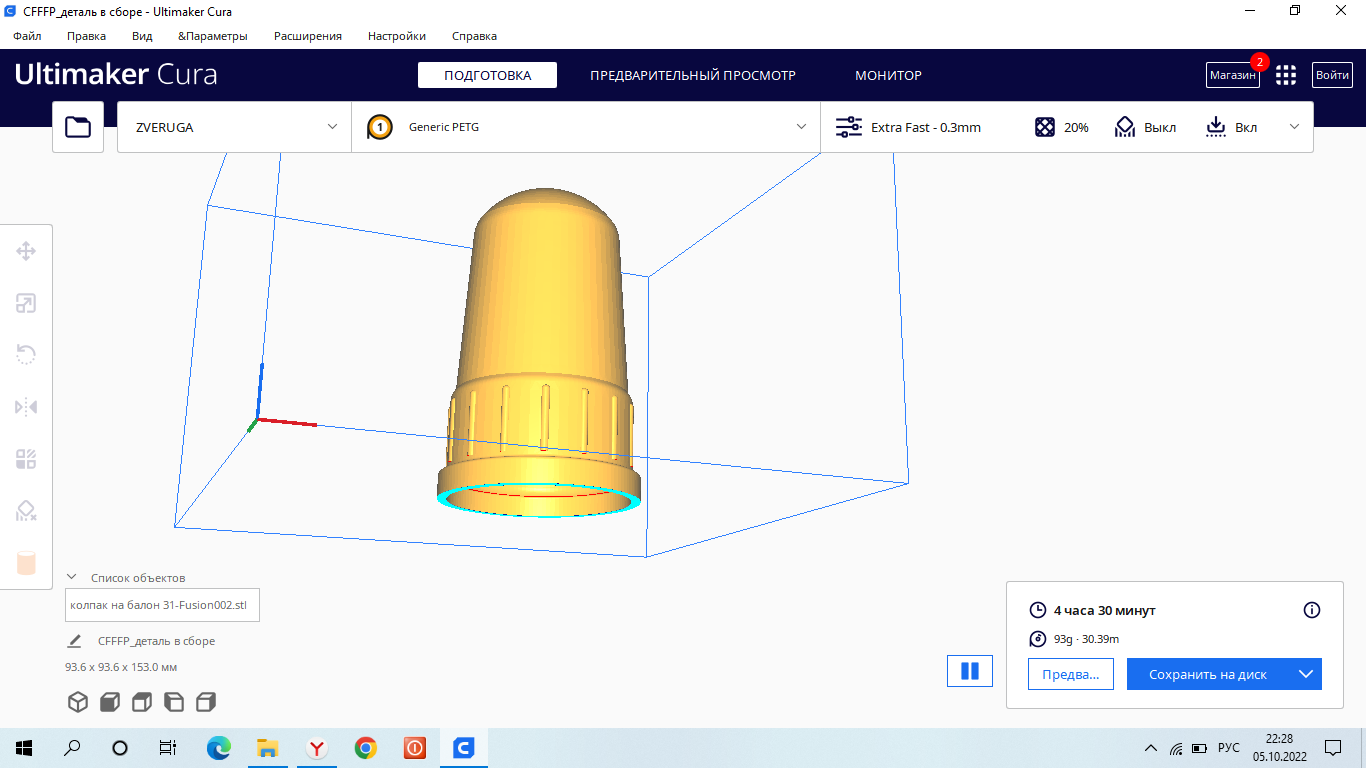Image resolution: width=1366 pixels, height=768 pixels.
Task: Select the Rotate tool
Action: [27, 355]
